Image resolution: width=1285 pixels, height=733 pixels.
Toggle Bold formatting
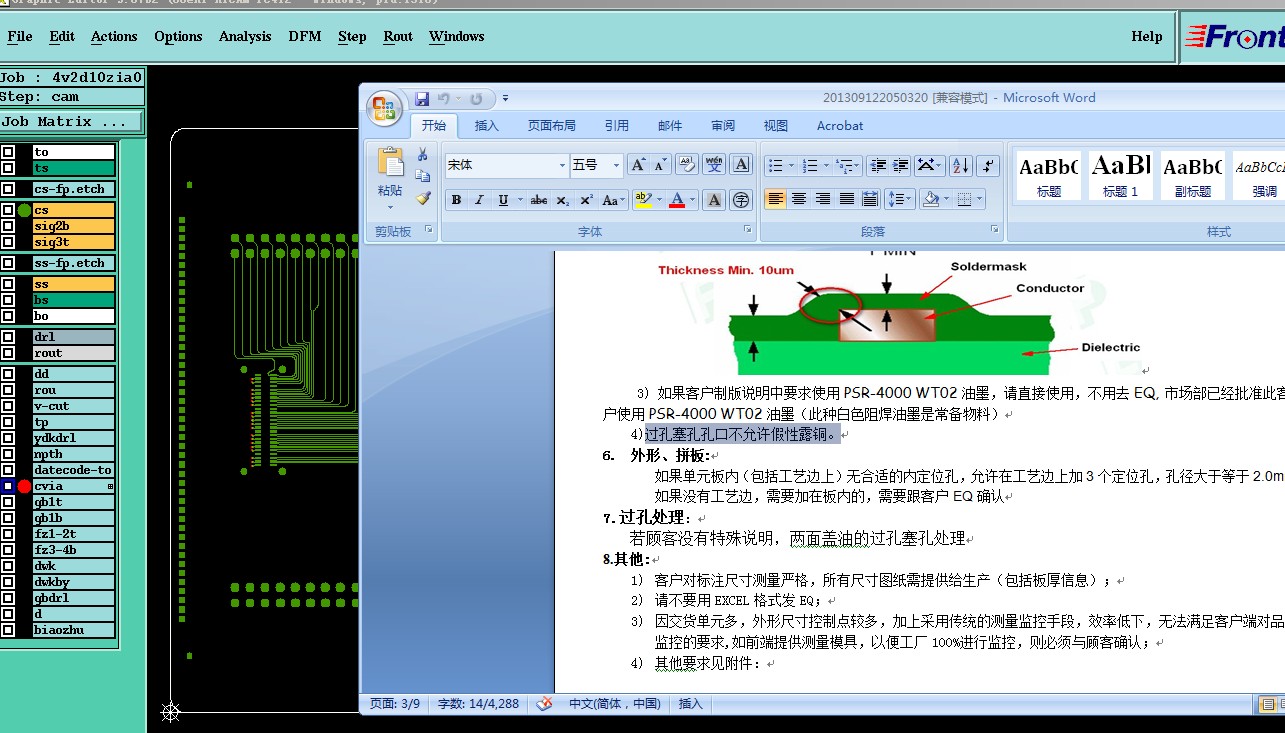pos(456,200)
